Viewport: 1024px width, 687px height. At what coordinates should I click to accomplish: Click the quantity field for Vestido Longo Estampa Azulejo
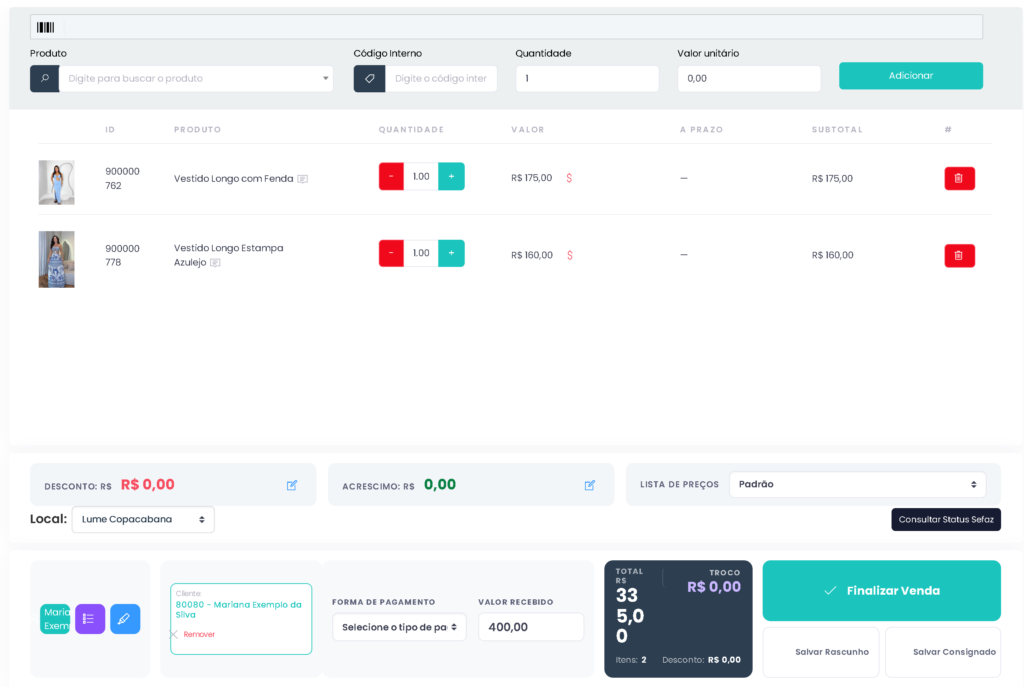click(x=421, y=253)
